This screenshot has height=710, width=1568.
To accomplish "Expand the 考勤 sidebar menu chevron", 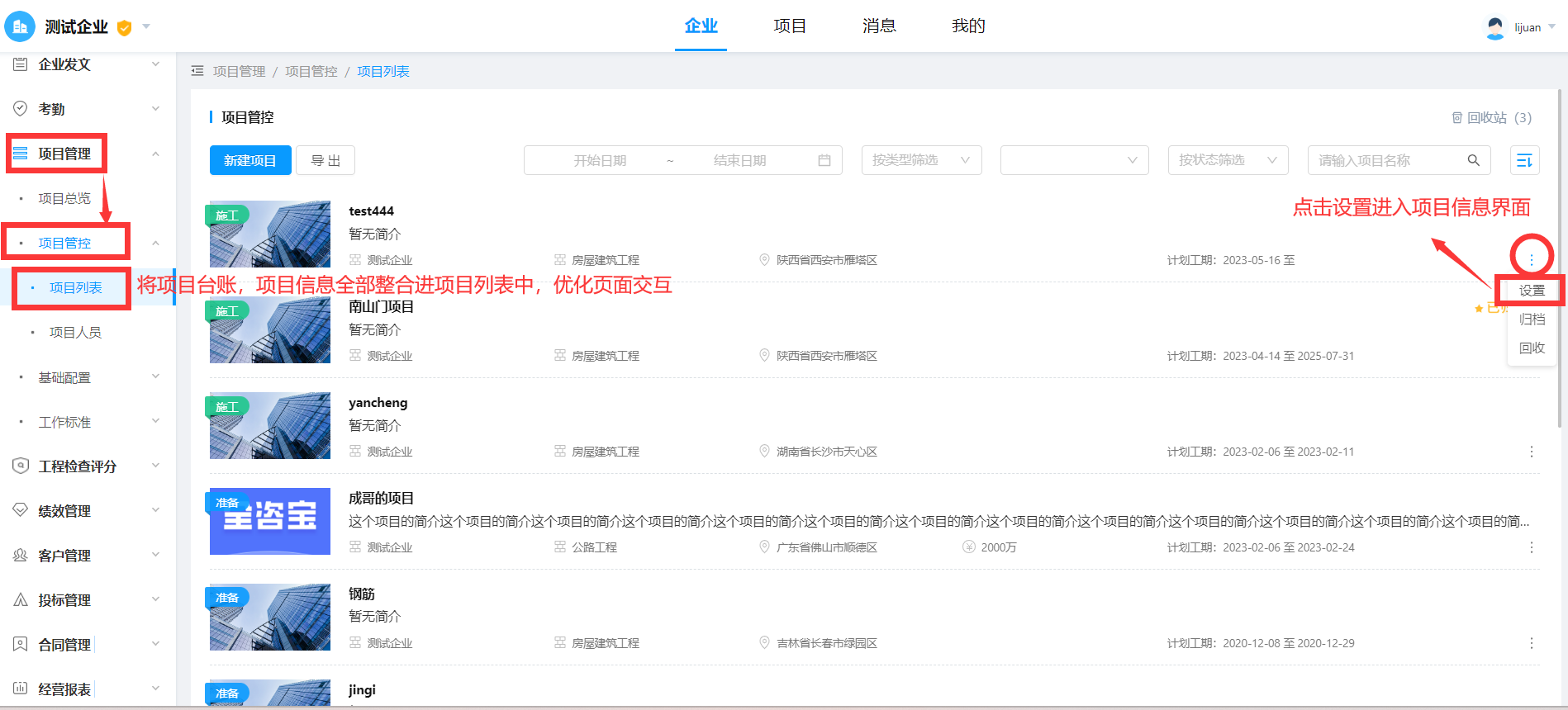I will click(155, 109).
